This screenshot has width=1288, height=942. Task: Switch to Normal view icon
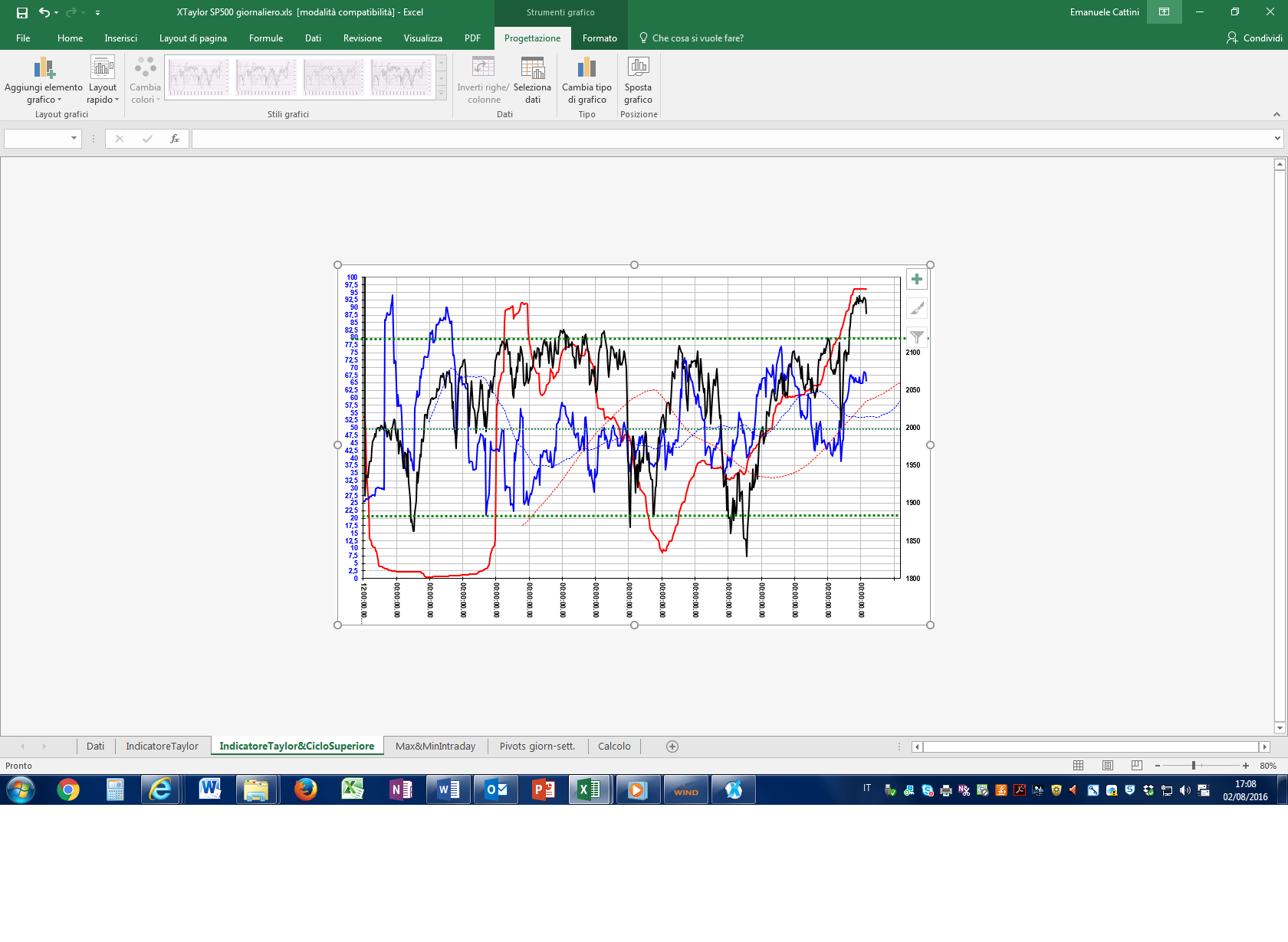(x=1078, y=766)
